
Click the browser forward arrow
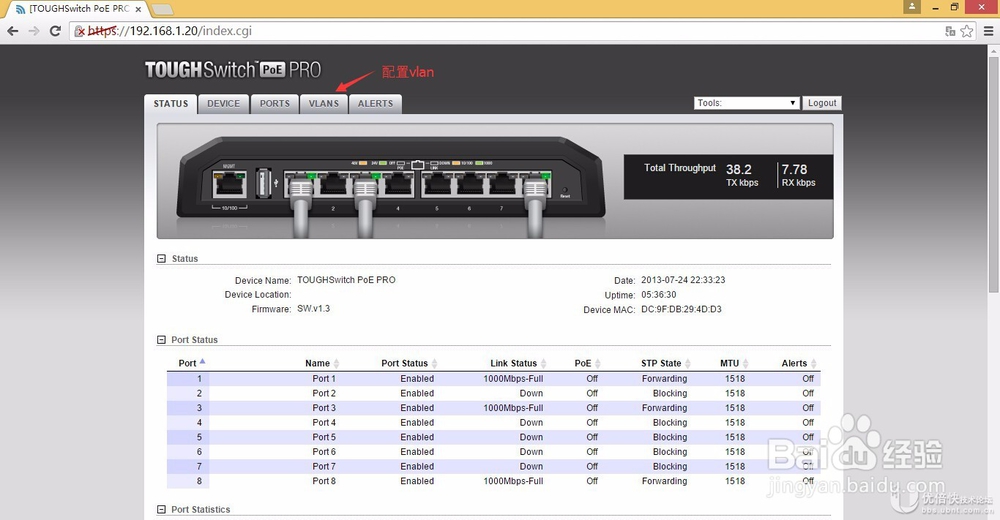pyautogui.click(x=34, y=31)
